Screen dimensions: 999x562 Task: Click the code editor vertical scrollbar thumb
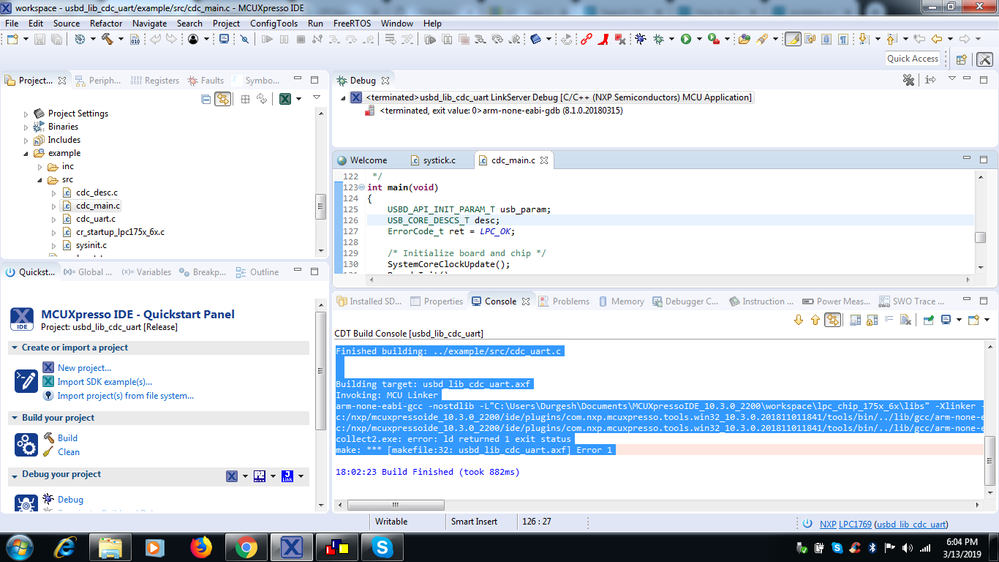click(x=980, y=237)
